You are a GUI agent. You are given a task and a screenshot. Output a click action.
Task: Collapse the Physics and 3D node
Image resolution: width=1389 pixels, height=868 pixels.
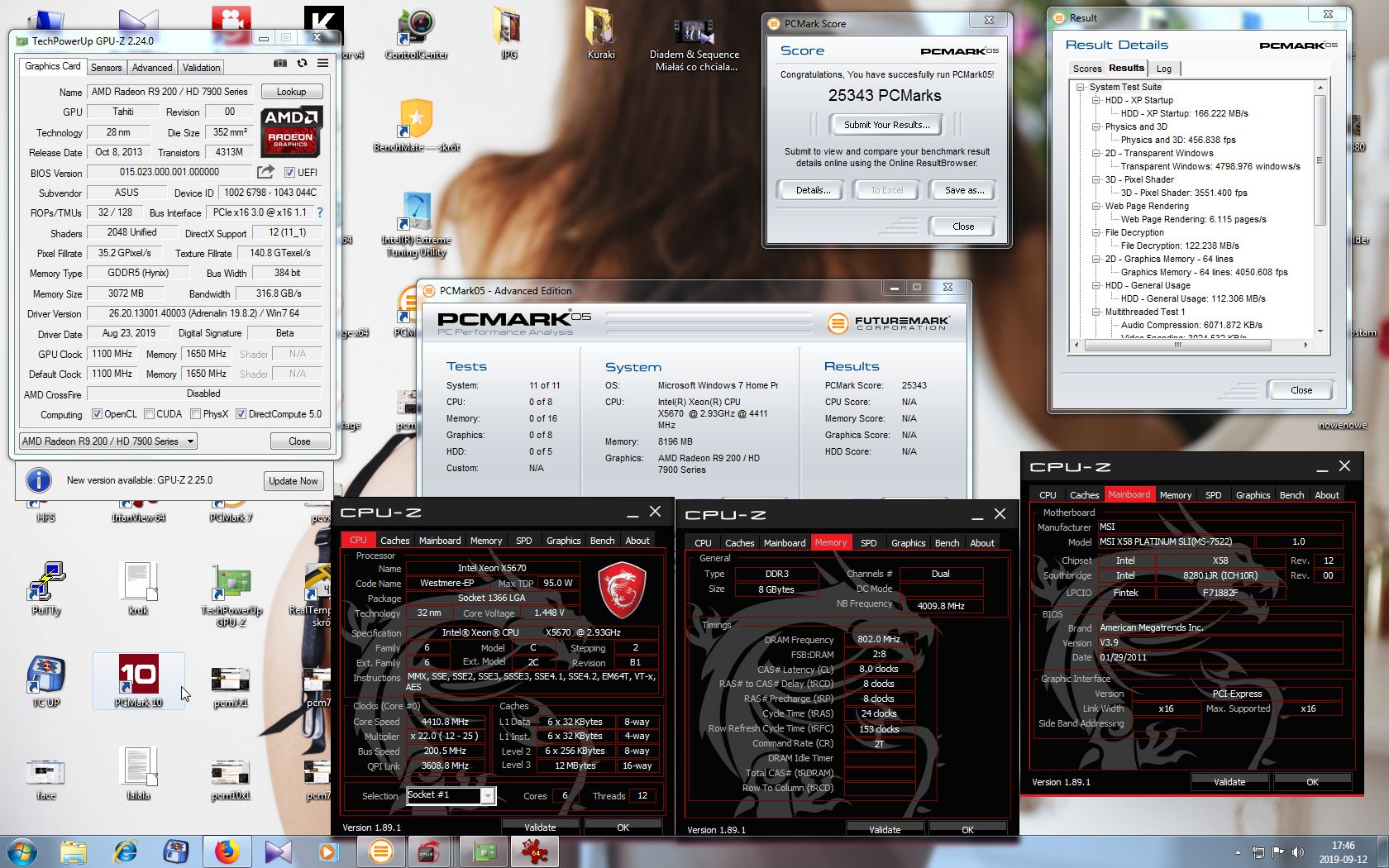pyautogui.click(x=1095, y=126)
